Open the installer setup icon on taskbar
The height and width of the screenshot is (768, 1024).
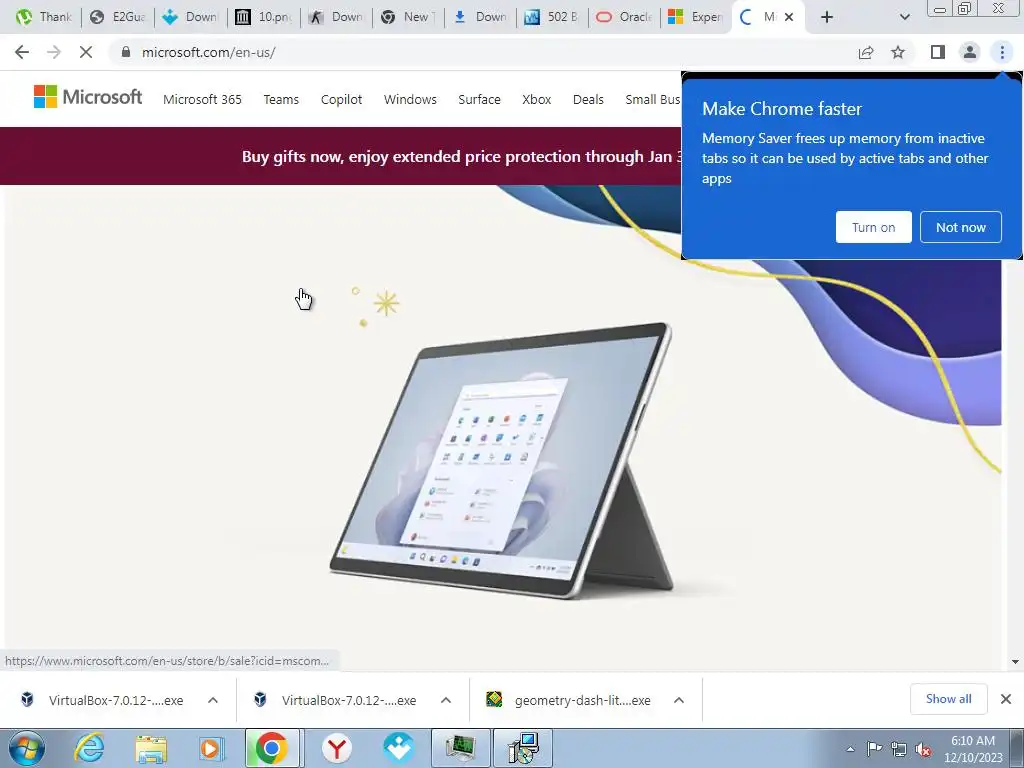click(x=524, y=748)
